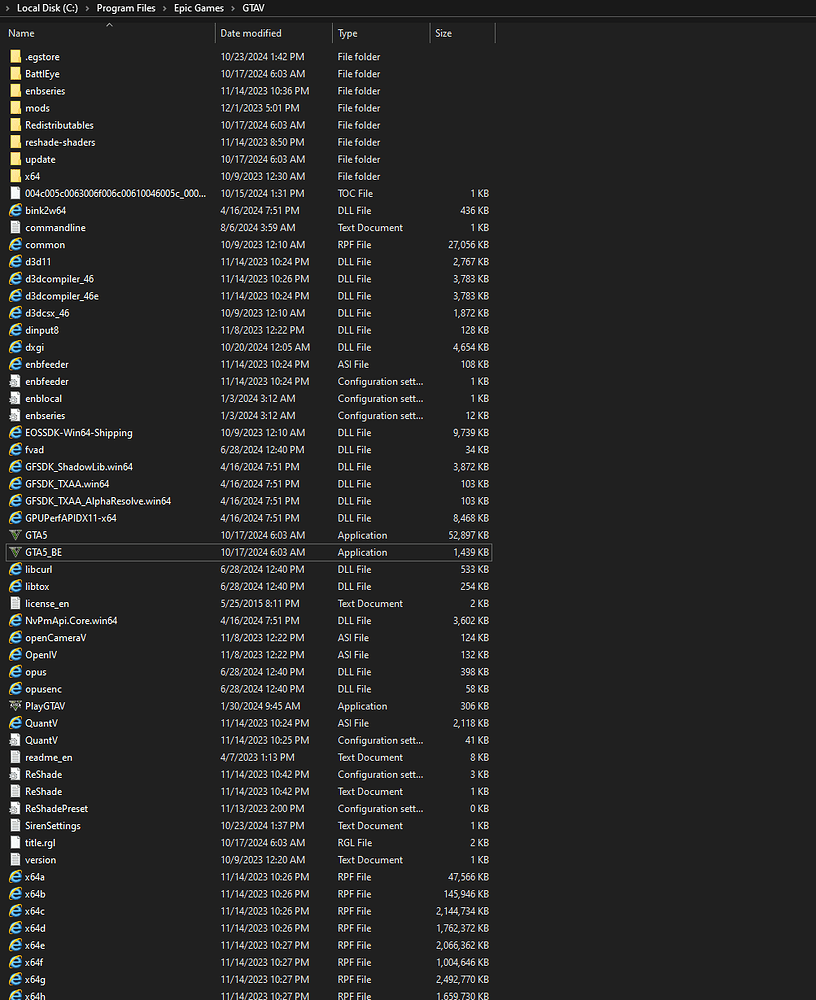
Task: Click the PlayGTAV application icon
Action: [15, 706]
